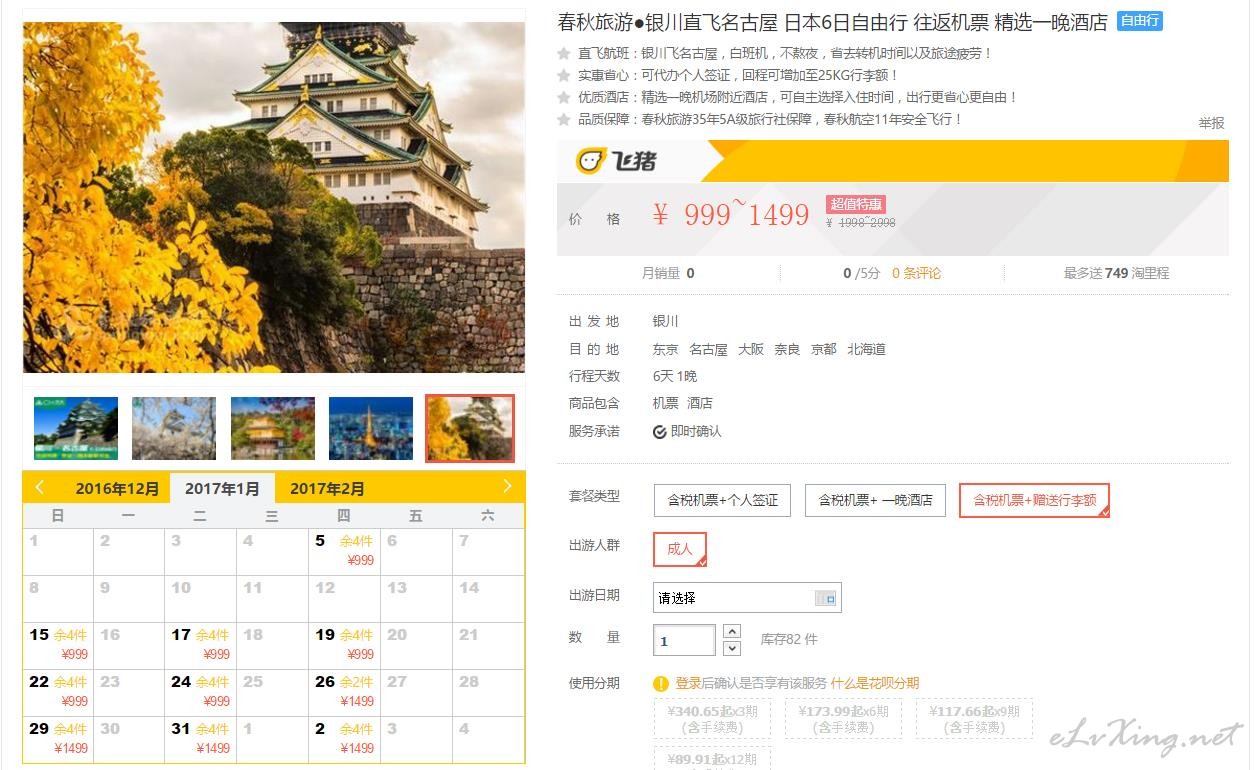The width and height of the screenshot is (1254, 770).
Task: Open the date picker calendar icon
Action: (825, 598)
